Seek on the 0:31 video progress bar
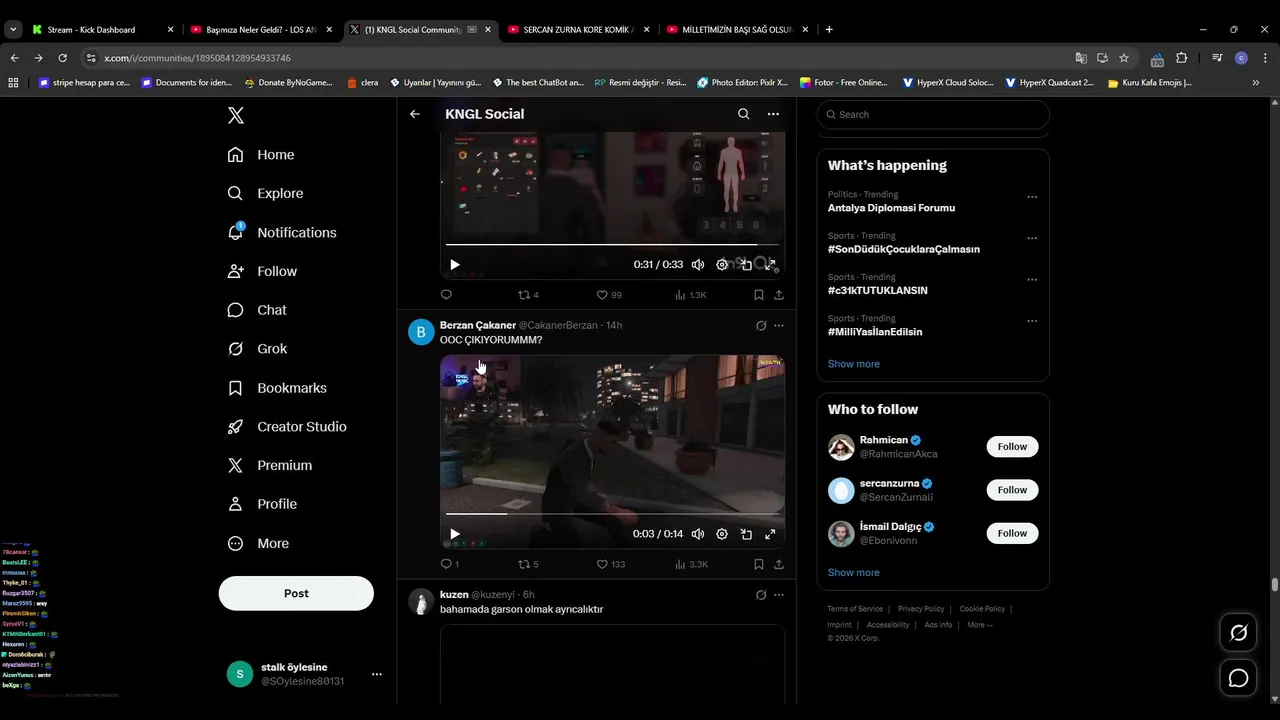 point(612,244)
